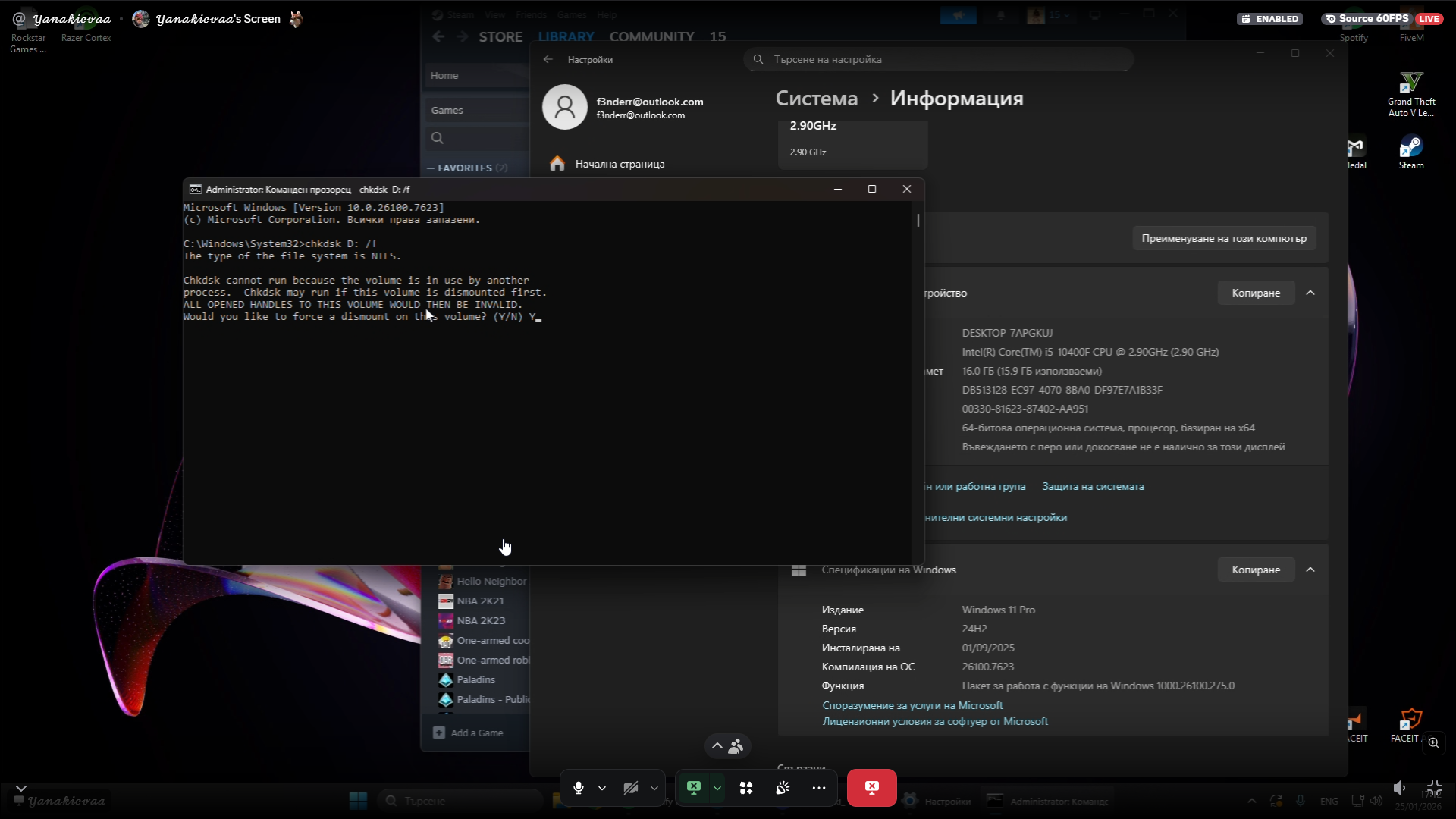The image size is (1456, 819).
Task: Click the user account avatar in Settings
Action: pyautogui.click(x=565, y=107)
